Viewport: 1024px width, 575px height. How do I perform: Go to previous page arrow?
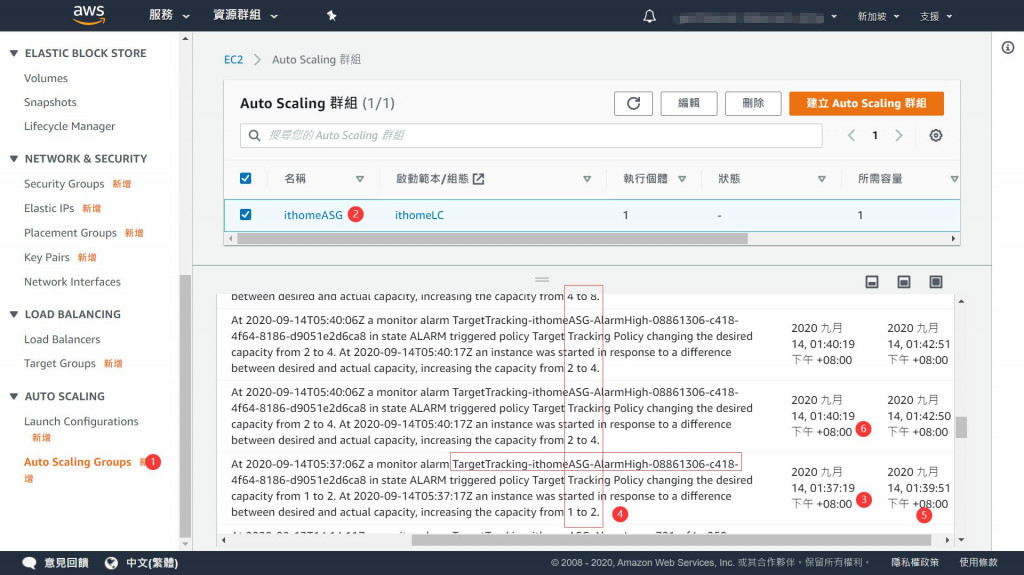coord(852,135)
